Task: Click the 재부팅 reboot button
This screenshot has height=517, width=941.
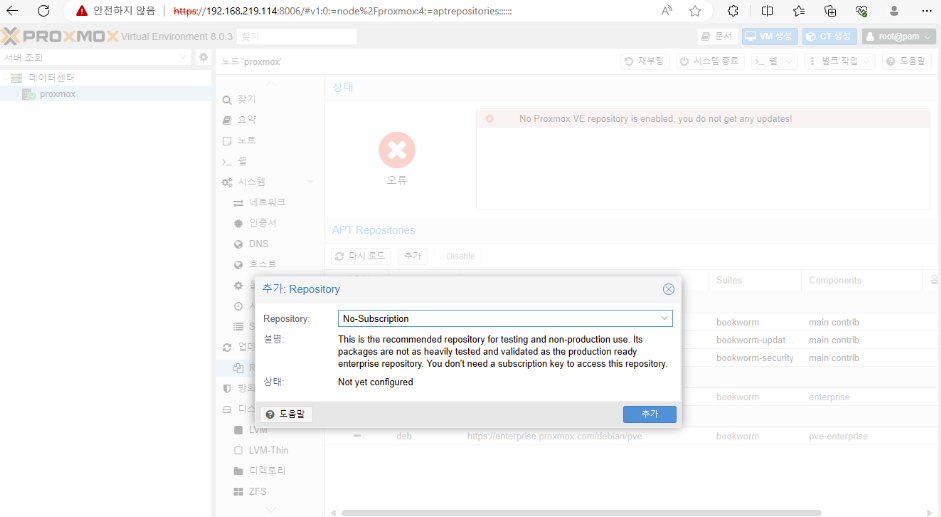Action: pyautogui.click(x=645, y=61)
